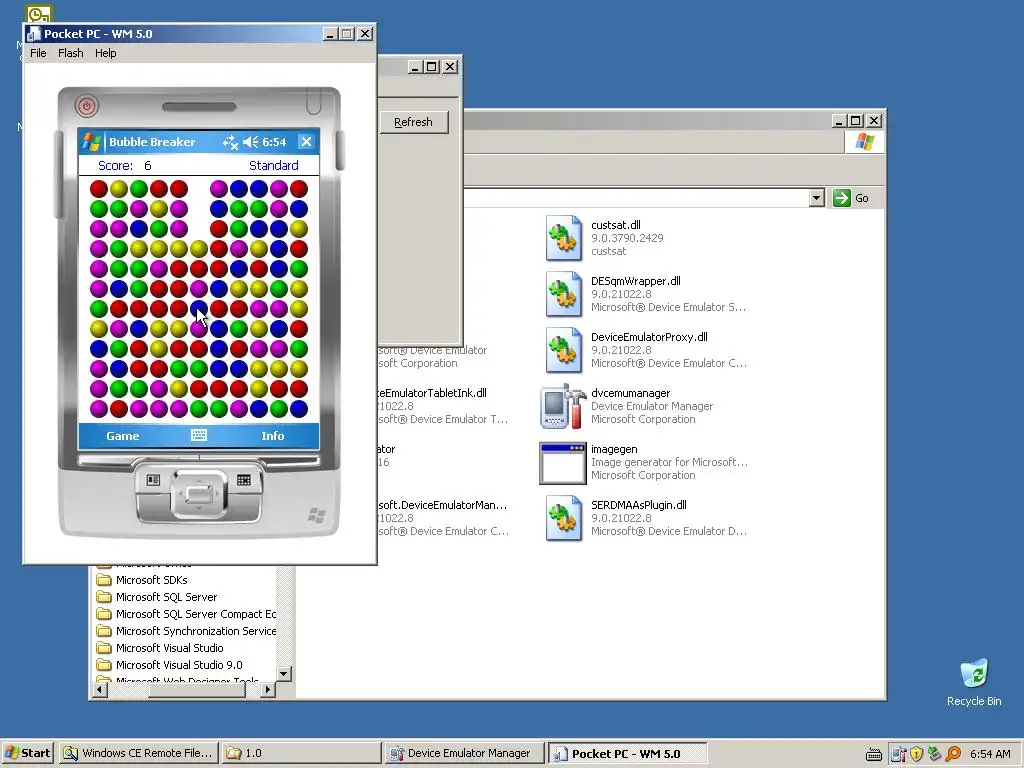Click the left soft key on the device
The image size is (1024, 768).
(x=153, y=481)
